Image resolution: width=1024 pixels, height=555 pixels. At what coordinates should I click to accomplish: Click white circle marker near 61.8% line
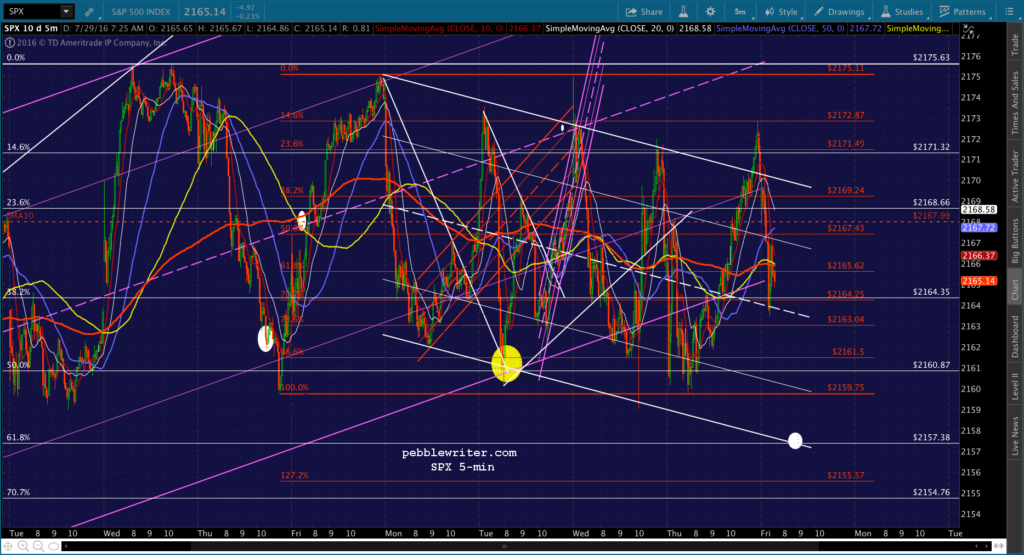tap(795, 441)
